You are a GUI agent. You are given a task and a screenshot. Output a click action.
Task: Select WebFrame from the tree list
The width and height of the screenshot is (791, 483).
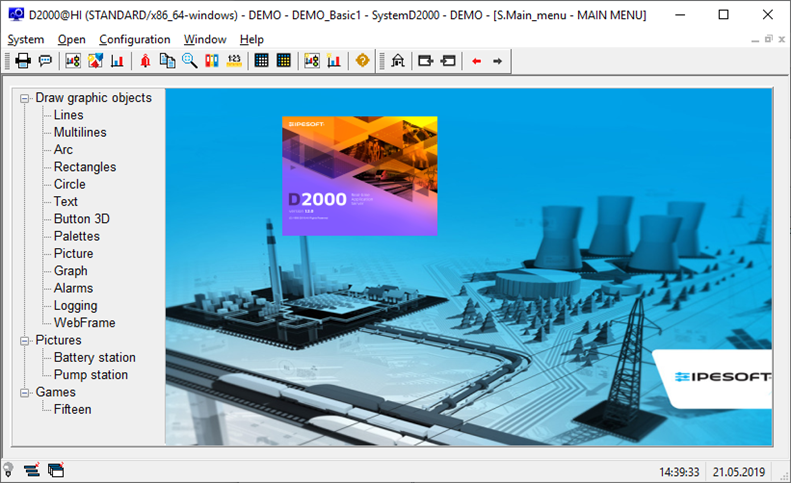[84, 323]
